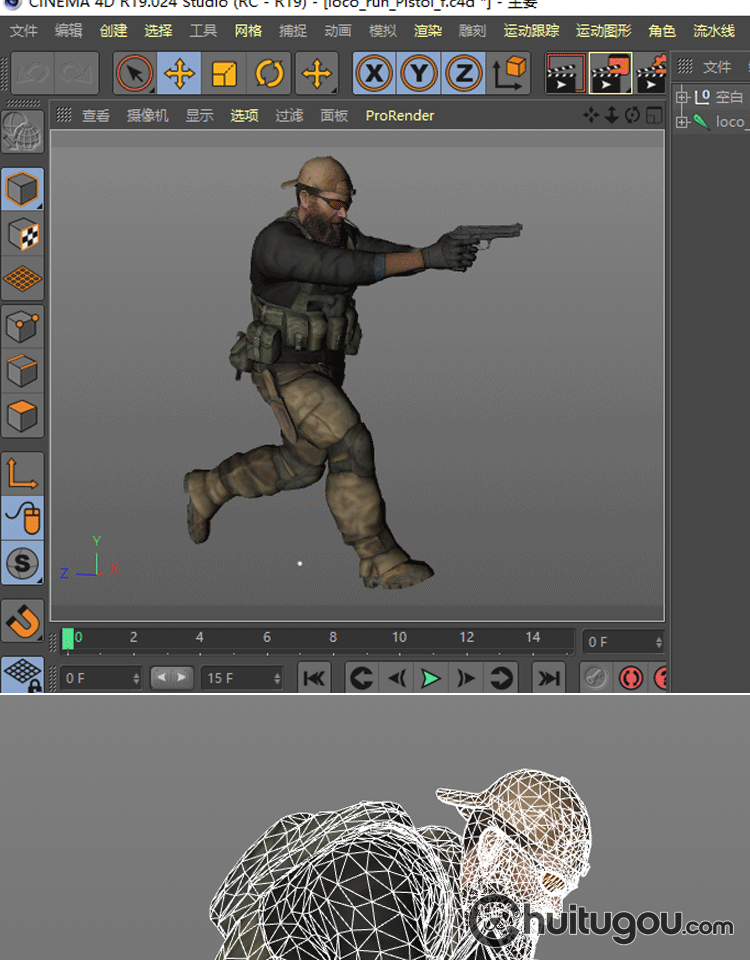The width and height of the screenshot is (750, 960).
Task: Click the Texture mode checkered cube icon
Action: click(x=22, y=235)
